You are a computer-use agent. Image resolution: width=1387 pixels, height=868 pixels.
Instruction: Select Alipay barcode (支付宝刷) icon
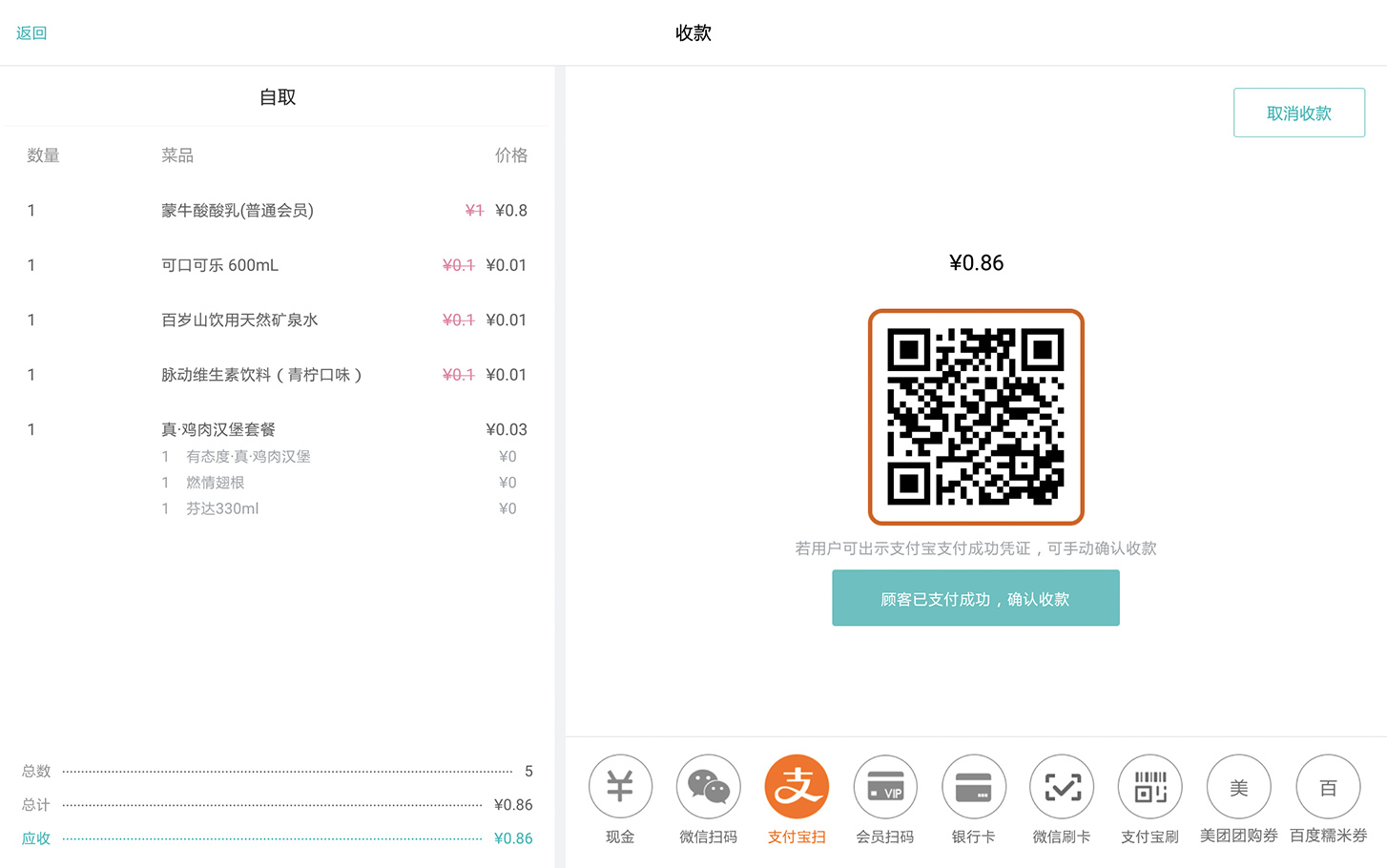click(x=1149, y=787)
